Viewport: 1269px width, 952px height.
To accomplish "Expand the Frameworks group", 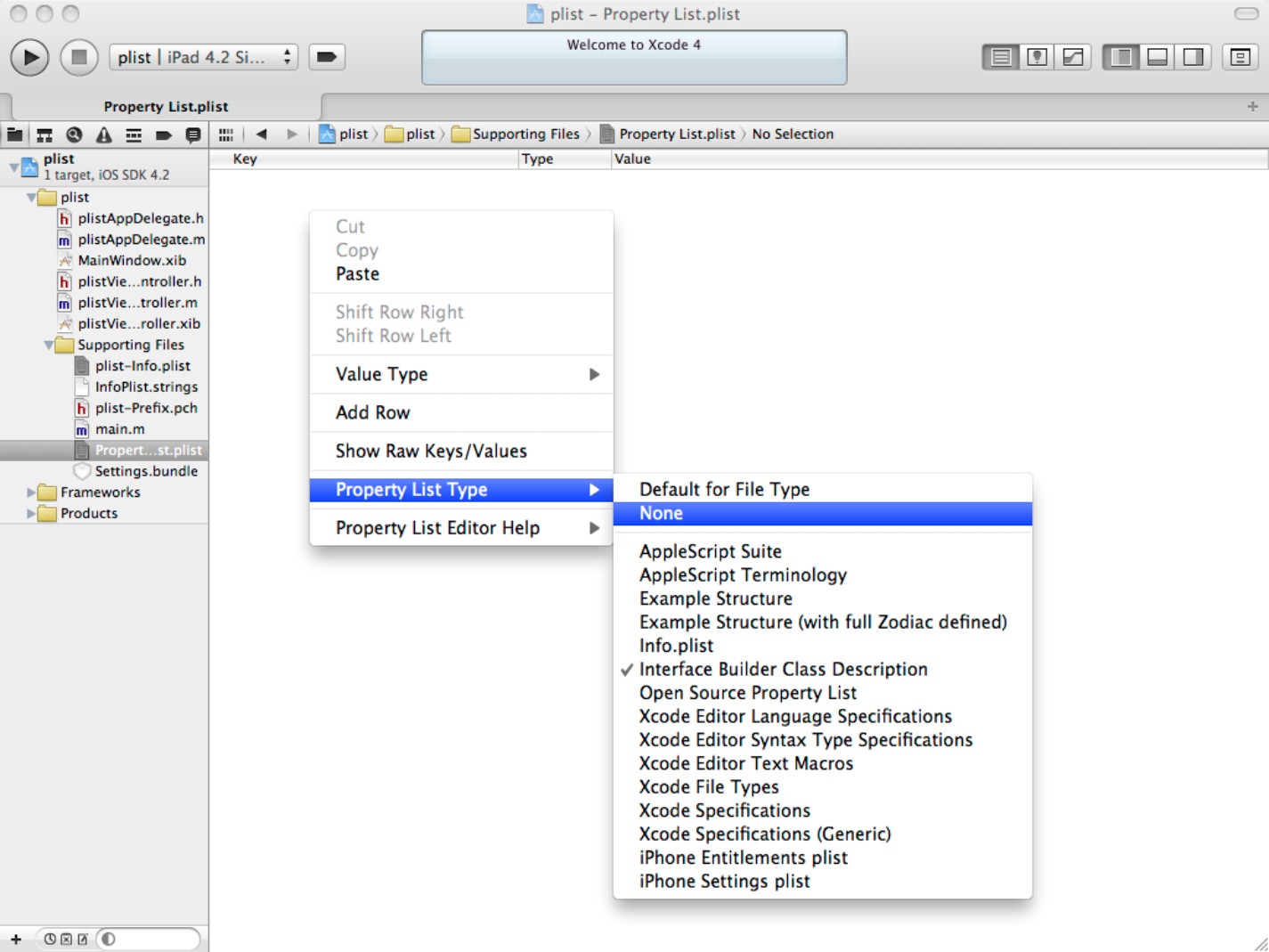I will pos(31,492).
